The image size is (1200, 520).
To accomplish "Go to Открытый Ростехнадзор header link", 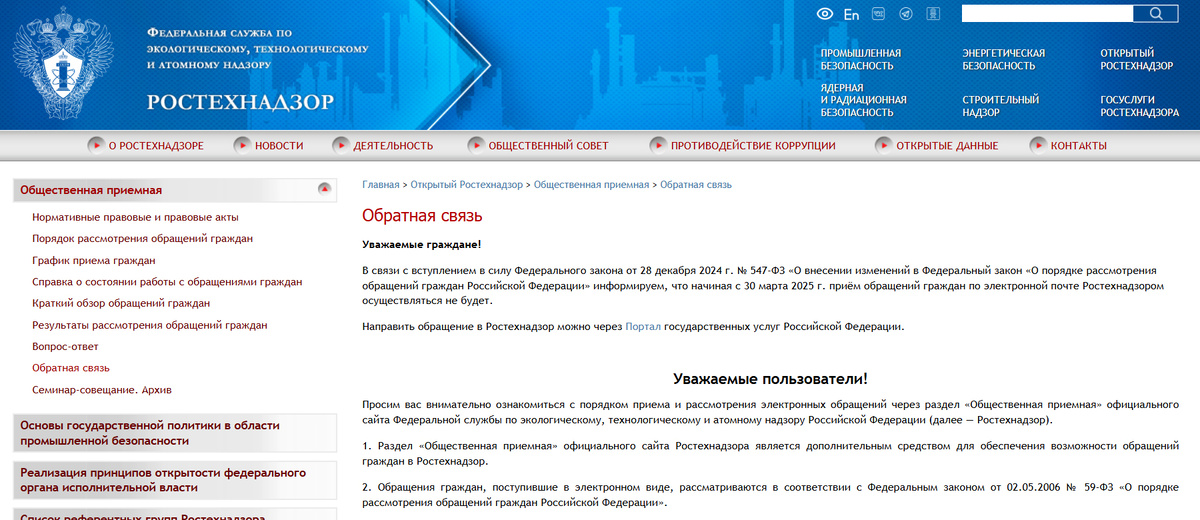I will [x=1136, y=59].
